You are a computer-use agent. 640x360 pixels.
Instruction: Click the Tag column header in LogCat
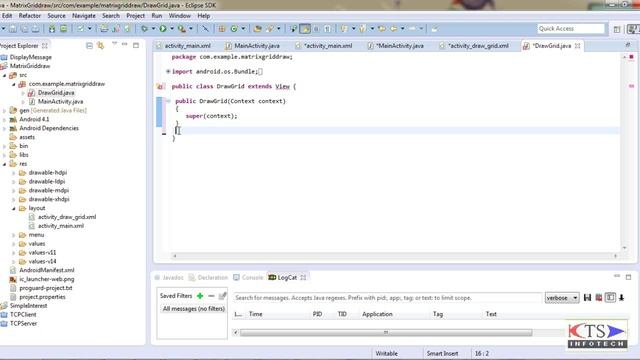[438, 314]
